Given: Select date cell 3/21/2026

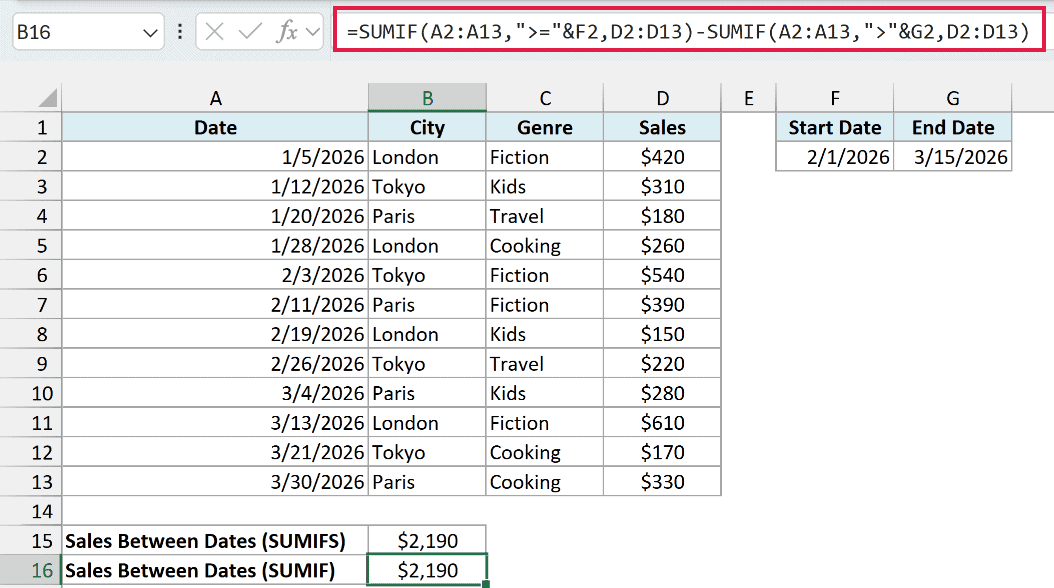Looking at the screenshot, I should point(215,453).
